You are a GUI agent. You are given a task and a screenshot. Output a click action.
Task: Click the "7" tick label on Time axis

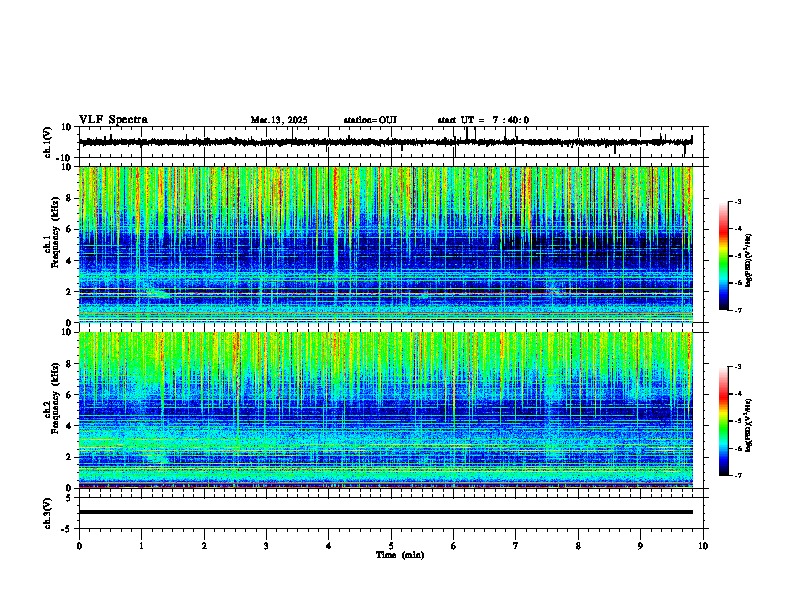click(x=516, y=546)
